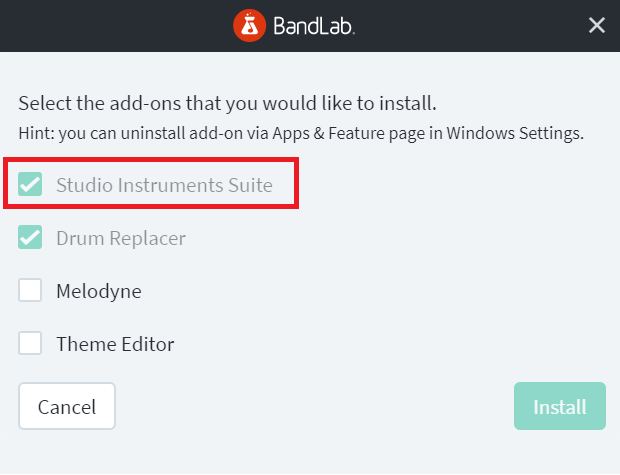The image size is (620, 475).
Task: Click the 'Apps & Feature' words in the hint
Action: point(329,134)
